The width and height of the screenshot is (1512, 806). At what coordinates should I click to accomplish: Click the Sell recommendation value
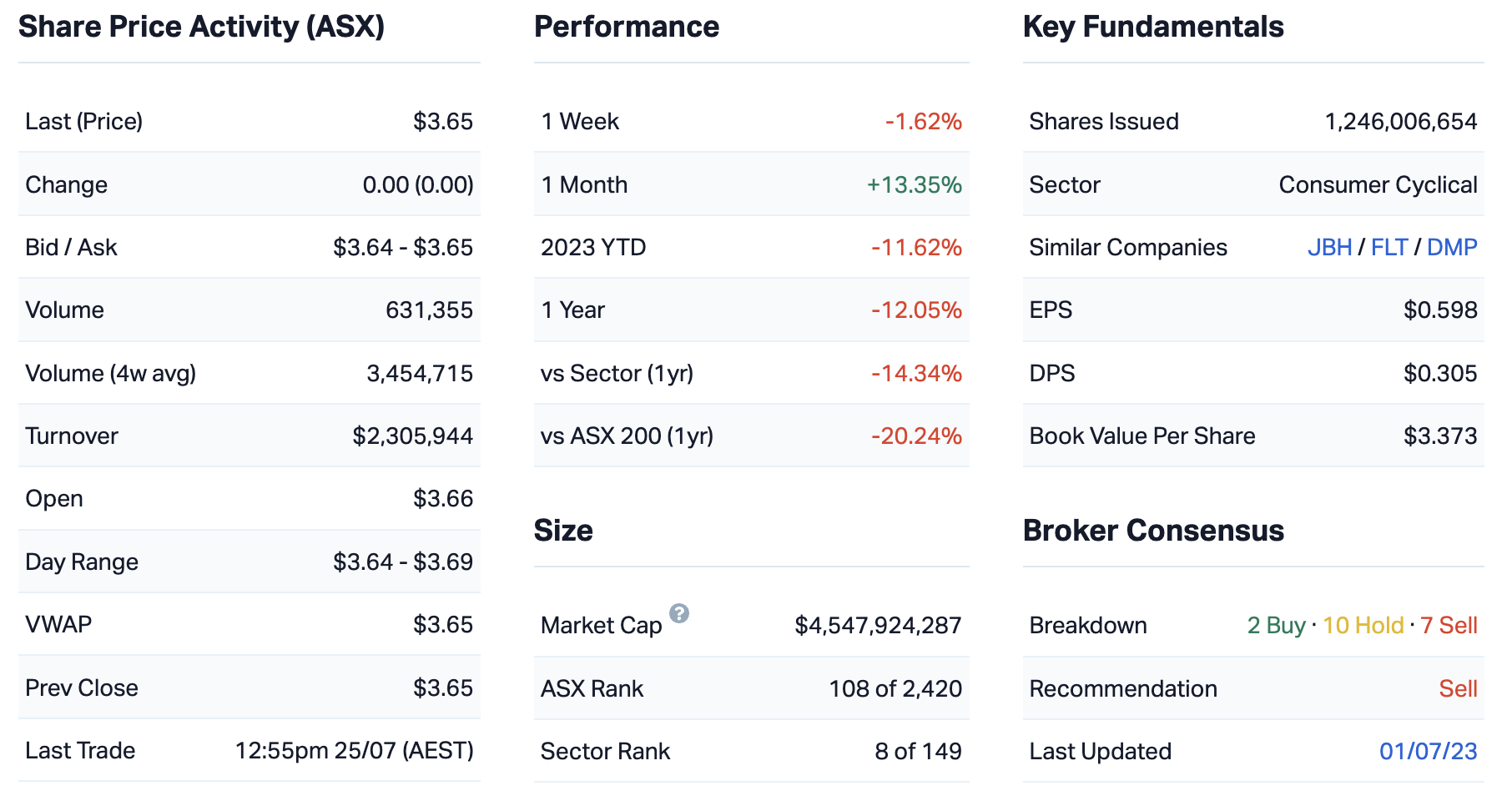point(1458,689)
